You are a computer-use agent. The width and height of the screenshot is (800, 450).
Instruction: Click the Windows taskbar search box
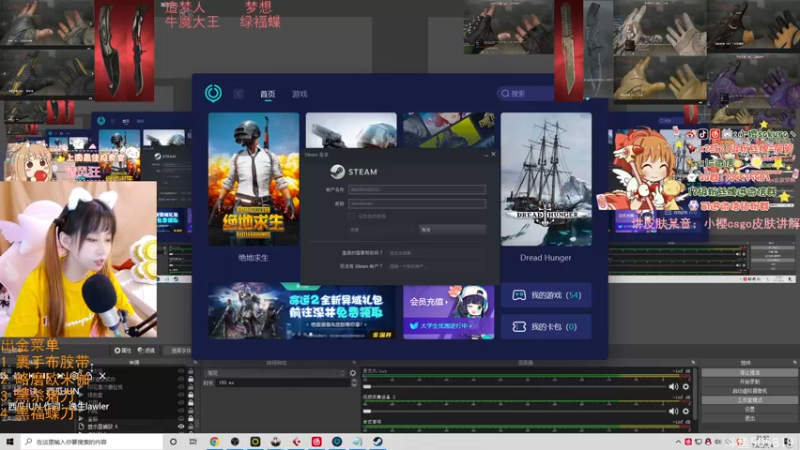pos(92,442)
